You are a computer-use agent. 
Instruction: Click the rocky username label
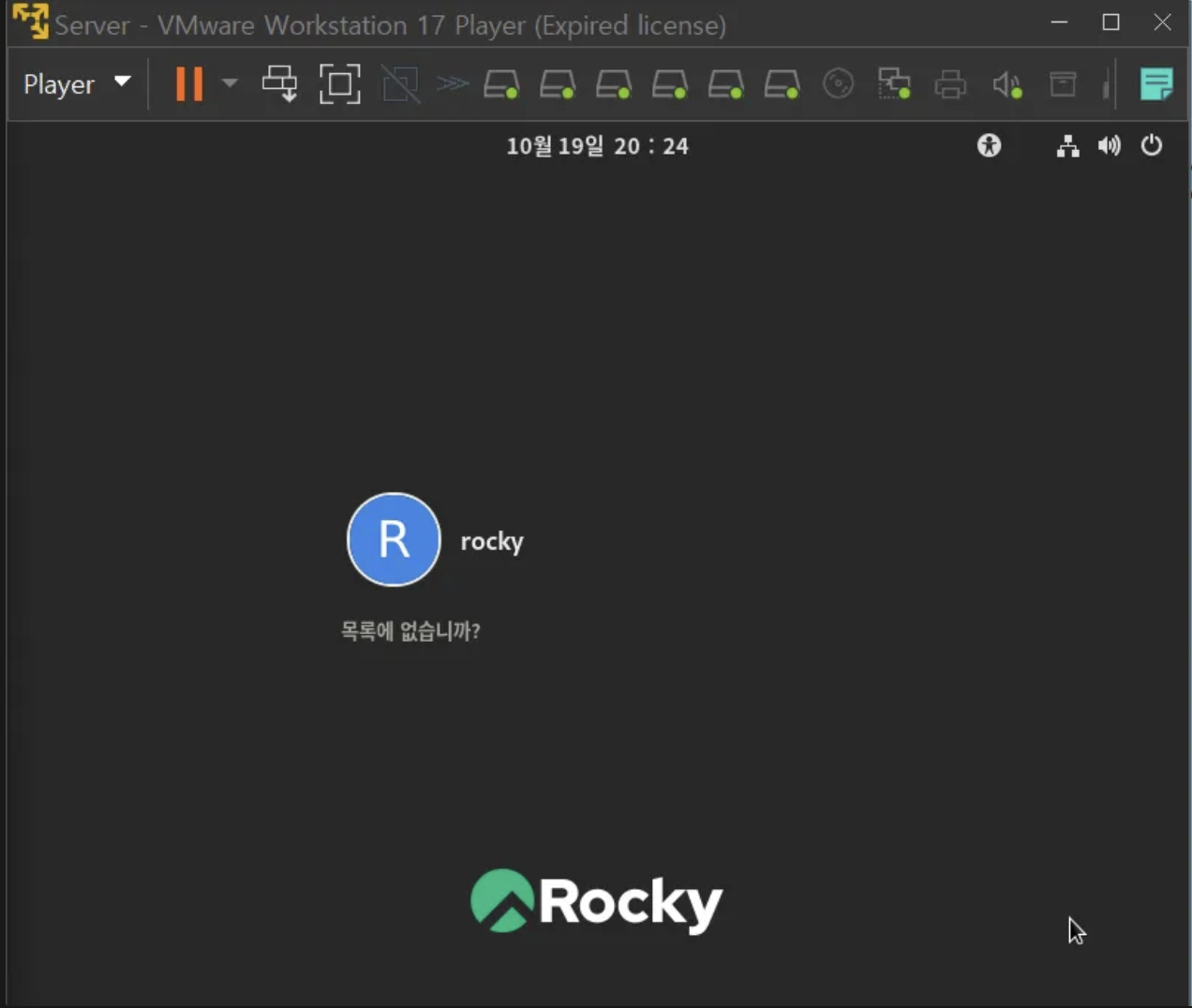pos(492,541)
